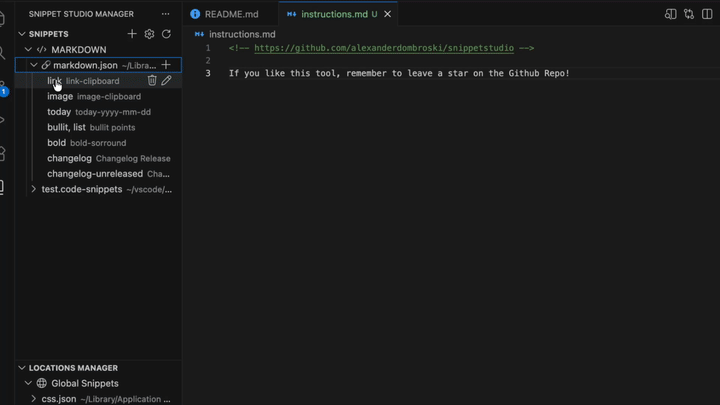Open preview to the side
Image resolution: width=720 pixels, height=405 pixels.
(x=670, y=14)
